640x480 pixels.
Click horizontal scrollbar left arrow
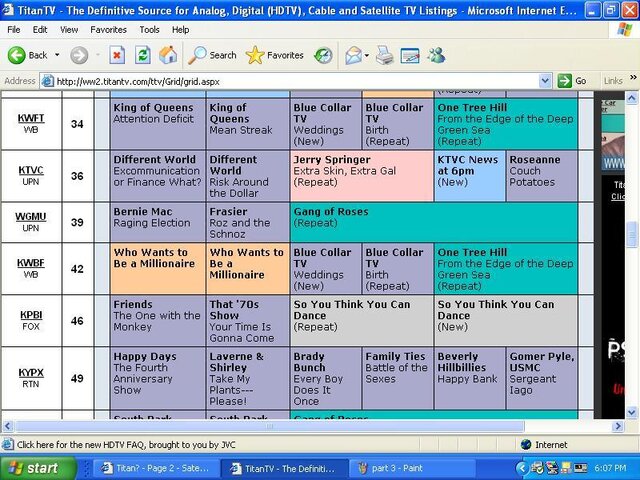point(8,427)
